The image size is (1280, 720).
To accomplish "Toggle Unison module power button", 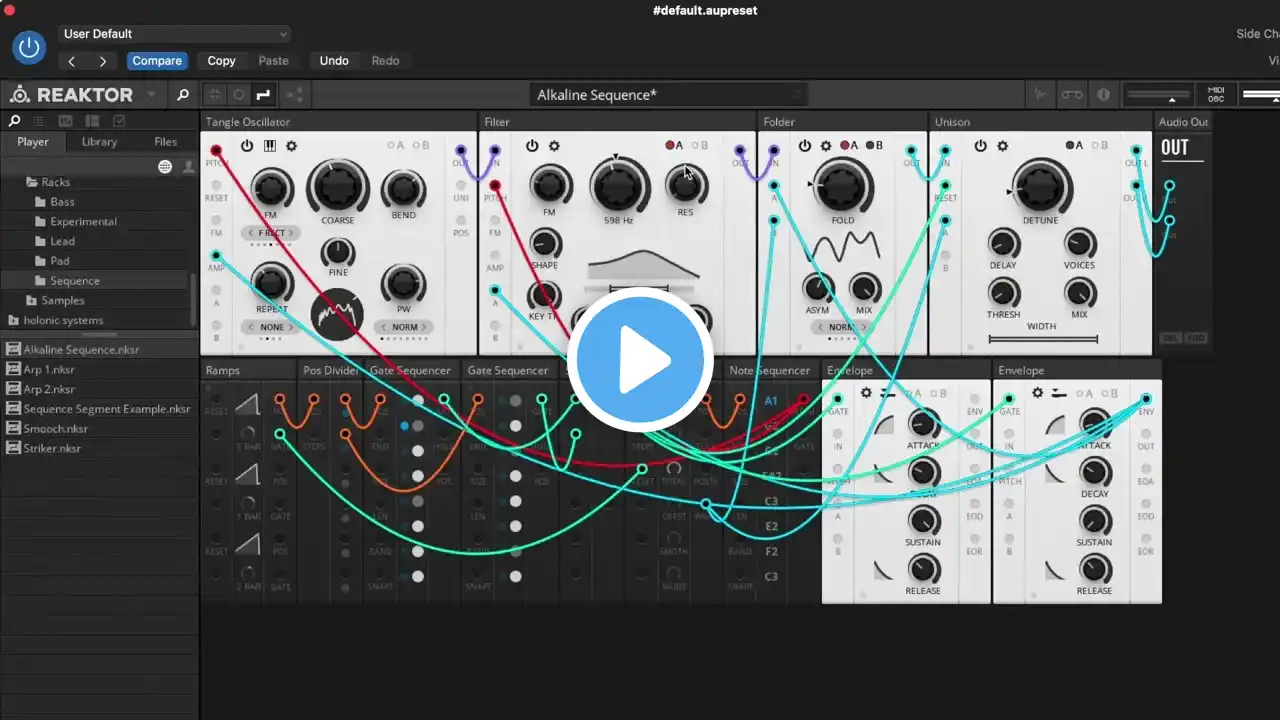I will coord(980,146).
